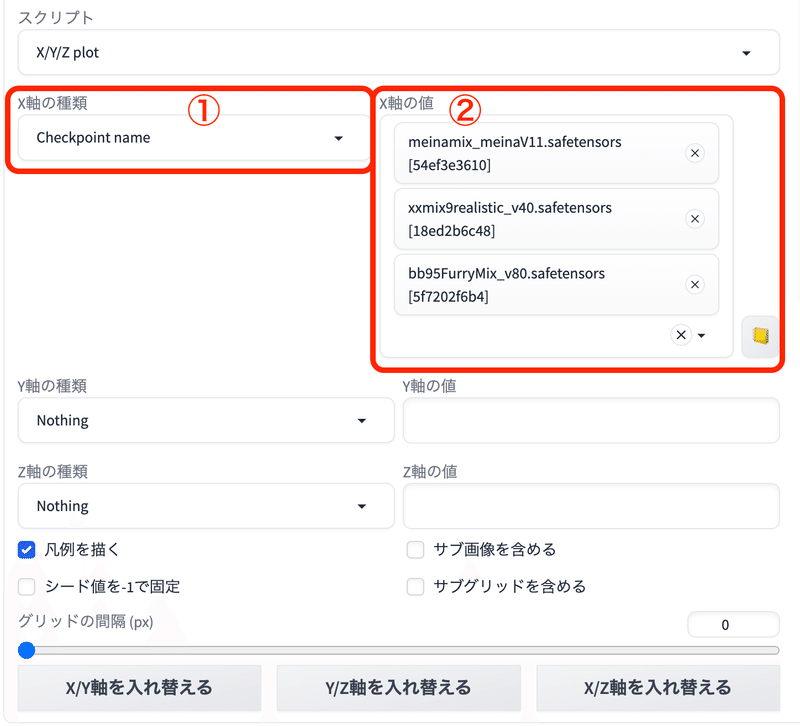Enable サブグリッドを含める checkbox
The image size is (800, 726).
point(415,587)
